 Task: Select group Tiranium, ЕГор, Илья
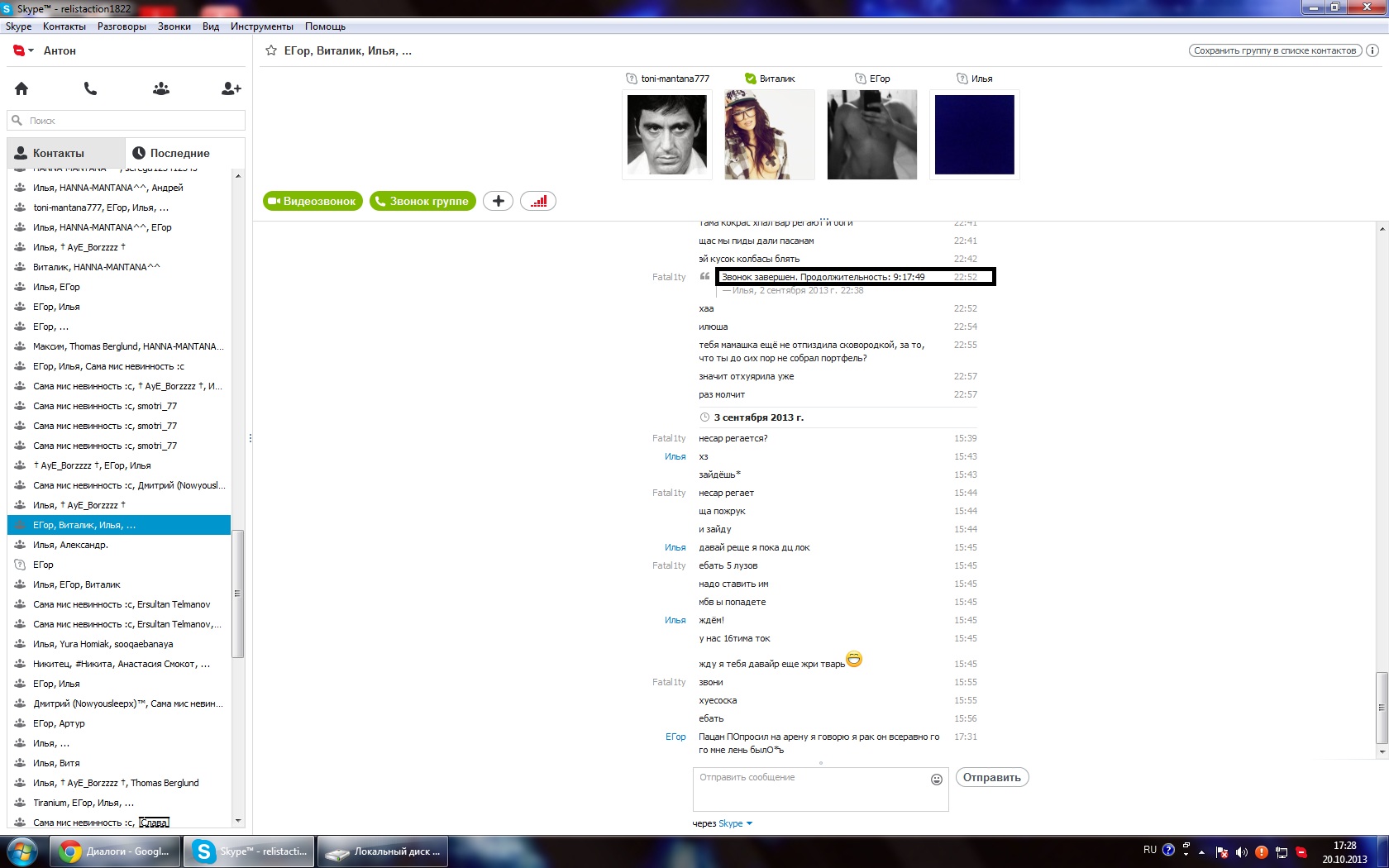point(119,803)
